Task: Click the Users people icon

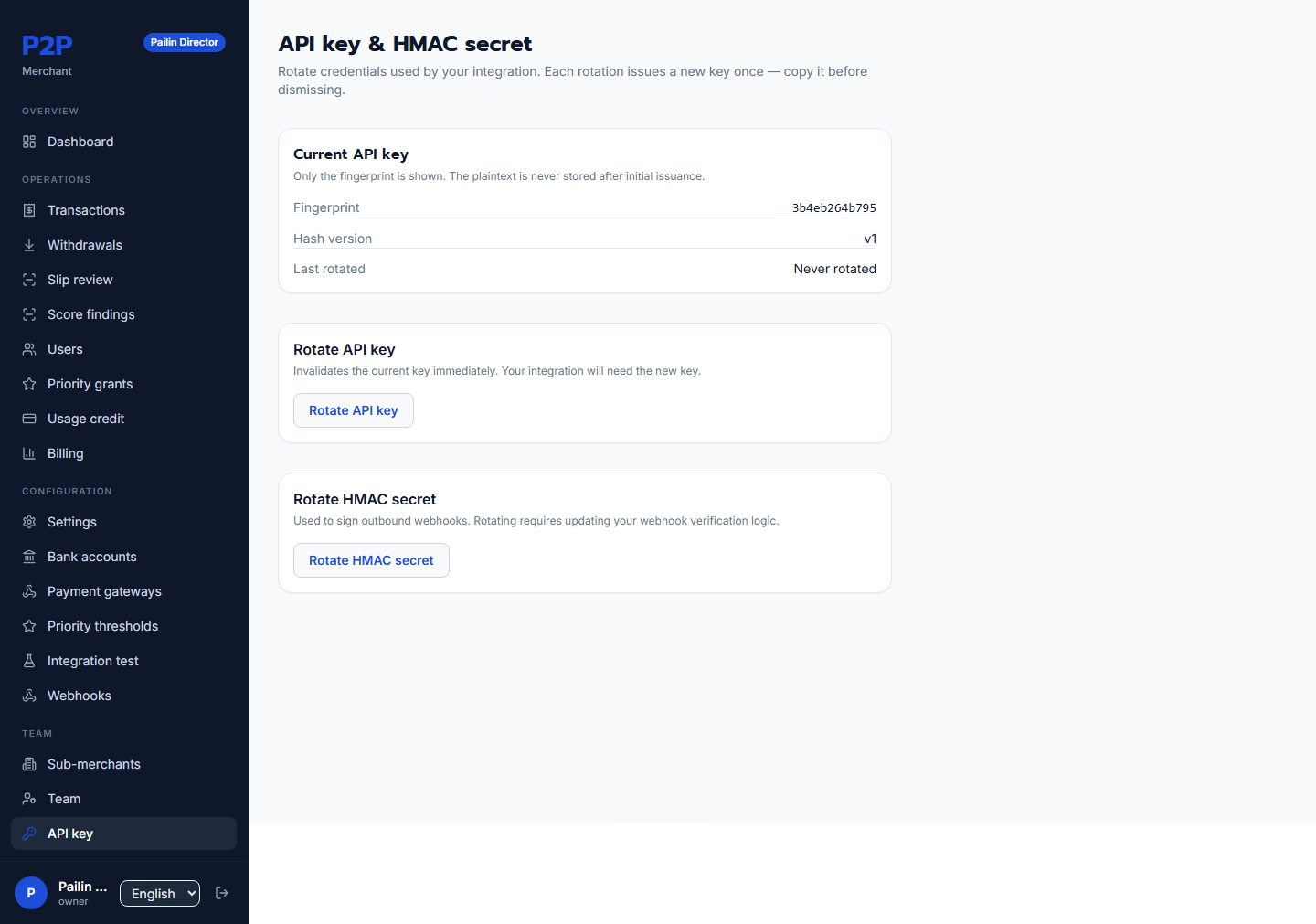Action: coord(29,349)
